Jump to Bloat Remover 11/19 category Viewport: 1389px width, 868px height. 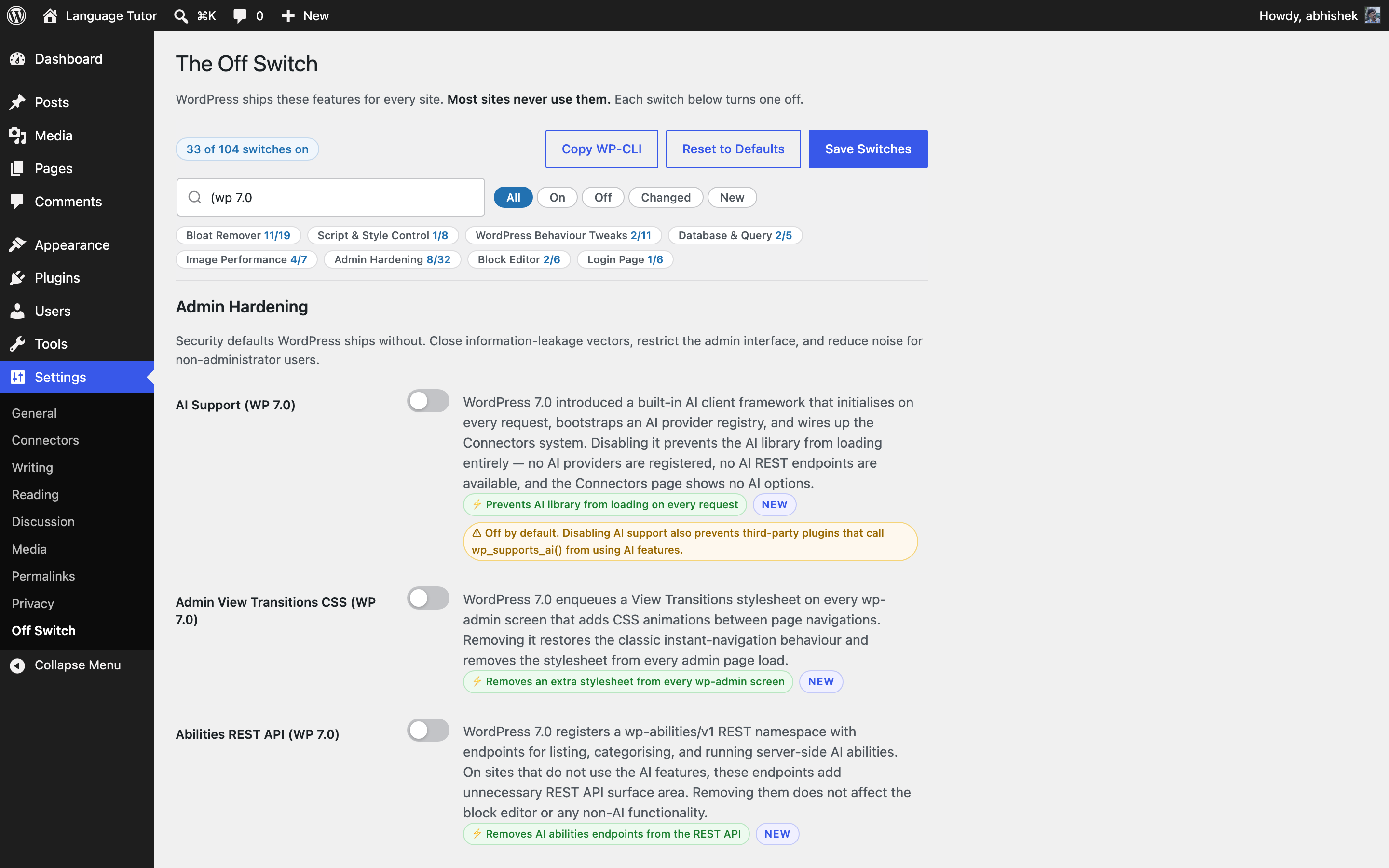[238, 235]
